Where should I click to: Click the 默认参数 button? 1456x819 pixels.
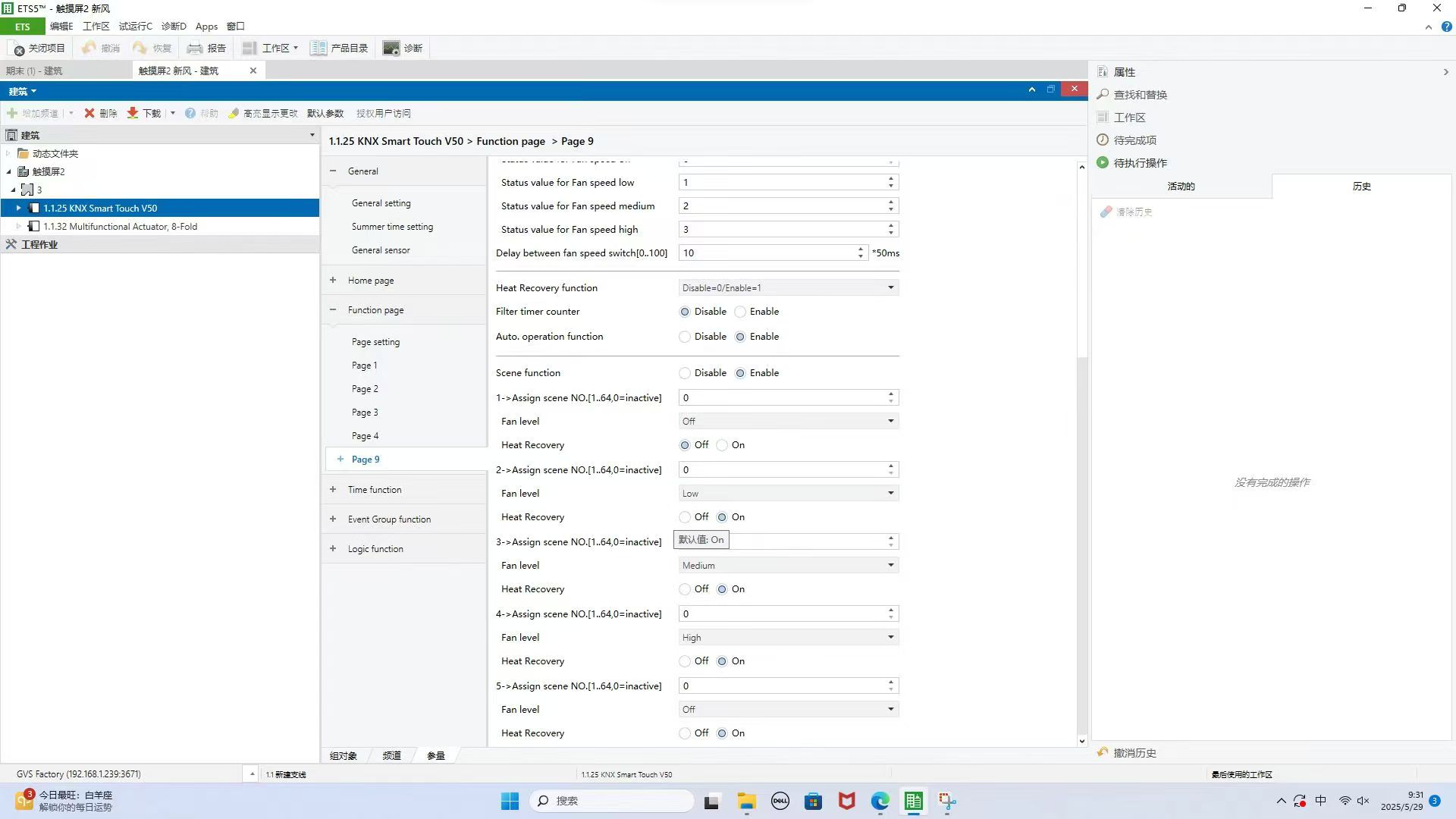click(325, 114)
